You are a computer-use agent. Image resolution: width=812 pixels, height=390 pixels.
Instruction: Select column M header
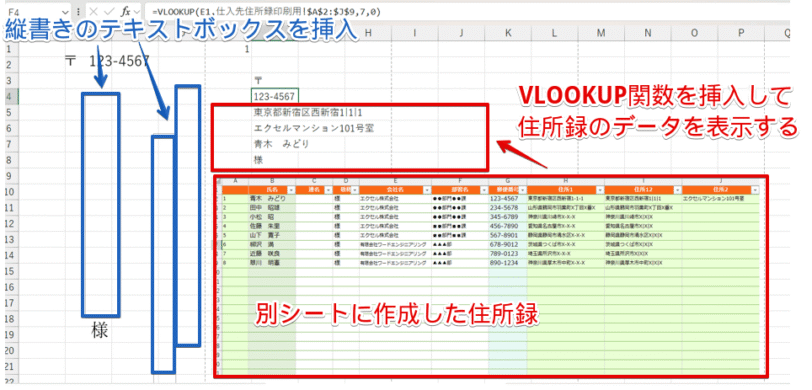pos(601,33)
